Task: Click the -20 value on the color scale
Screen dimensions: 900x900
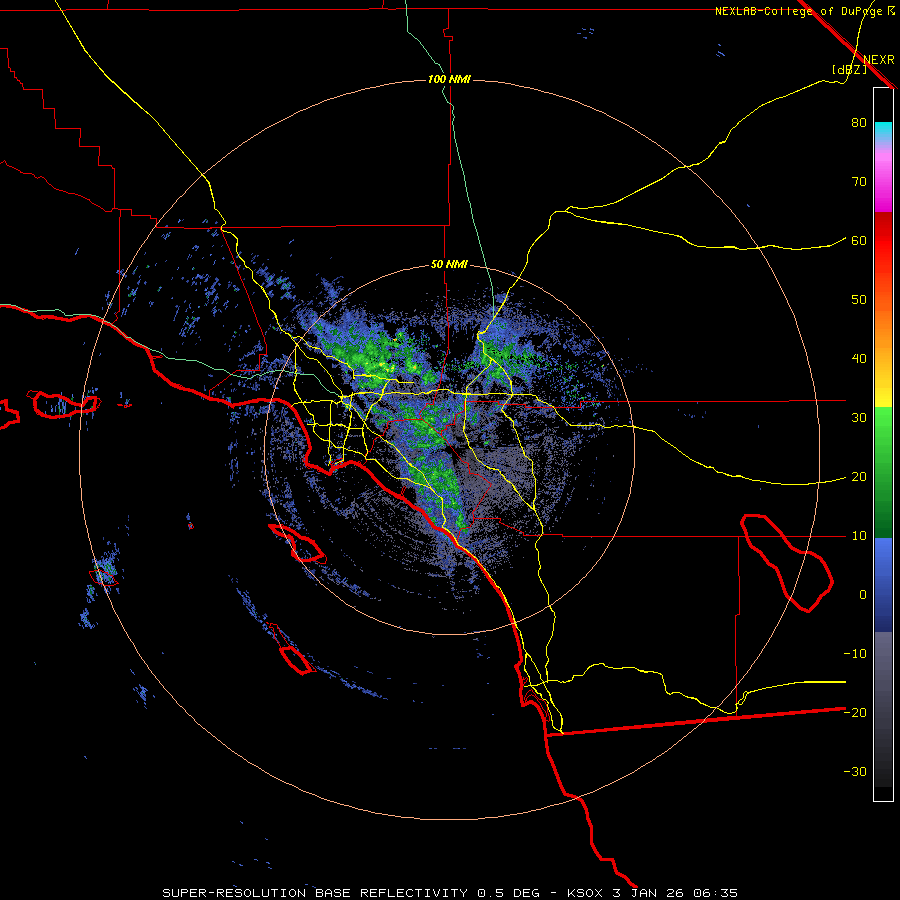Action: click(x=855, y=713)
